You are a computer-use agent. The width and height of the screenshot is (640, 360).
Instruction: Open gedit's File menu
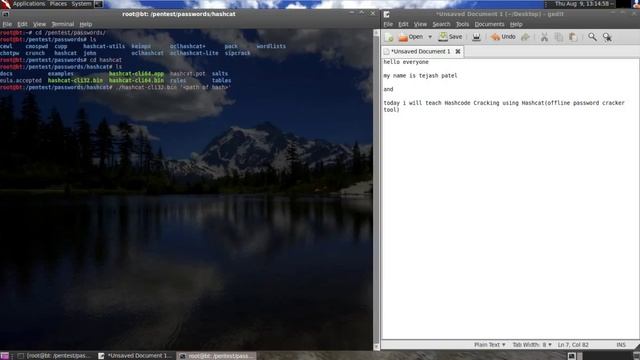coord(388,24)
